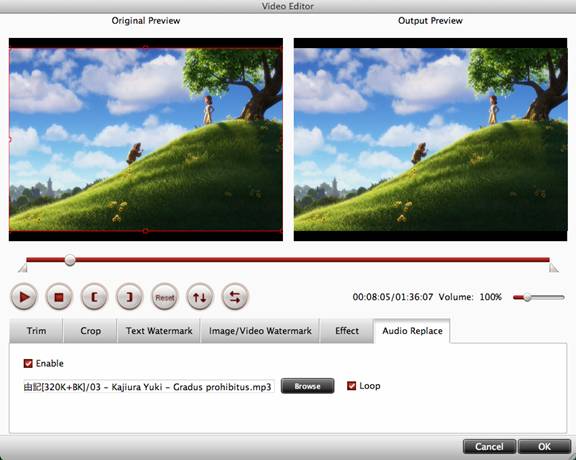Click the top-center crop handle in Original Preview

[x=145, y=48]
